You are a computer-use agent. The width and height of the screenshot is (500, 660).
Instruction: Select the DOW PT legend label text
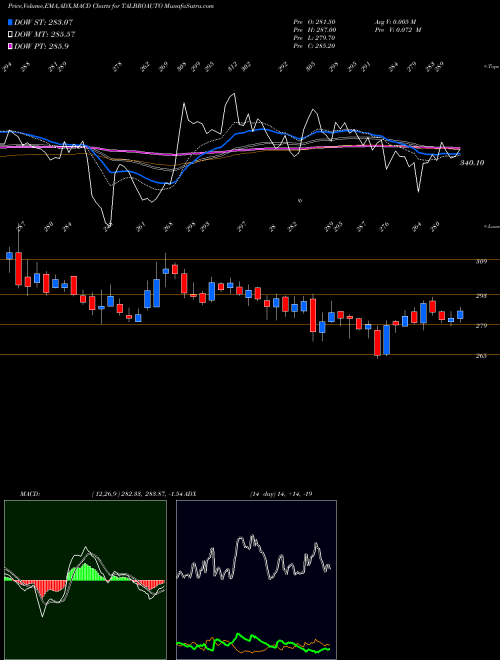(41, 46)
